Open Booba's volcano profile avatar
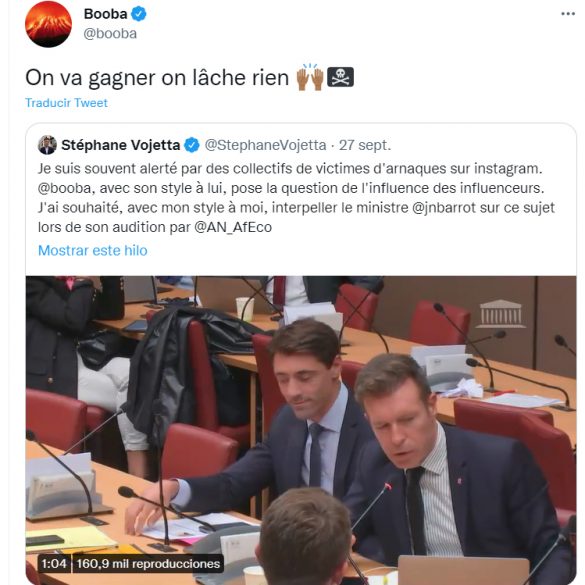The image size is (585, 585). coord(48,24)
